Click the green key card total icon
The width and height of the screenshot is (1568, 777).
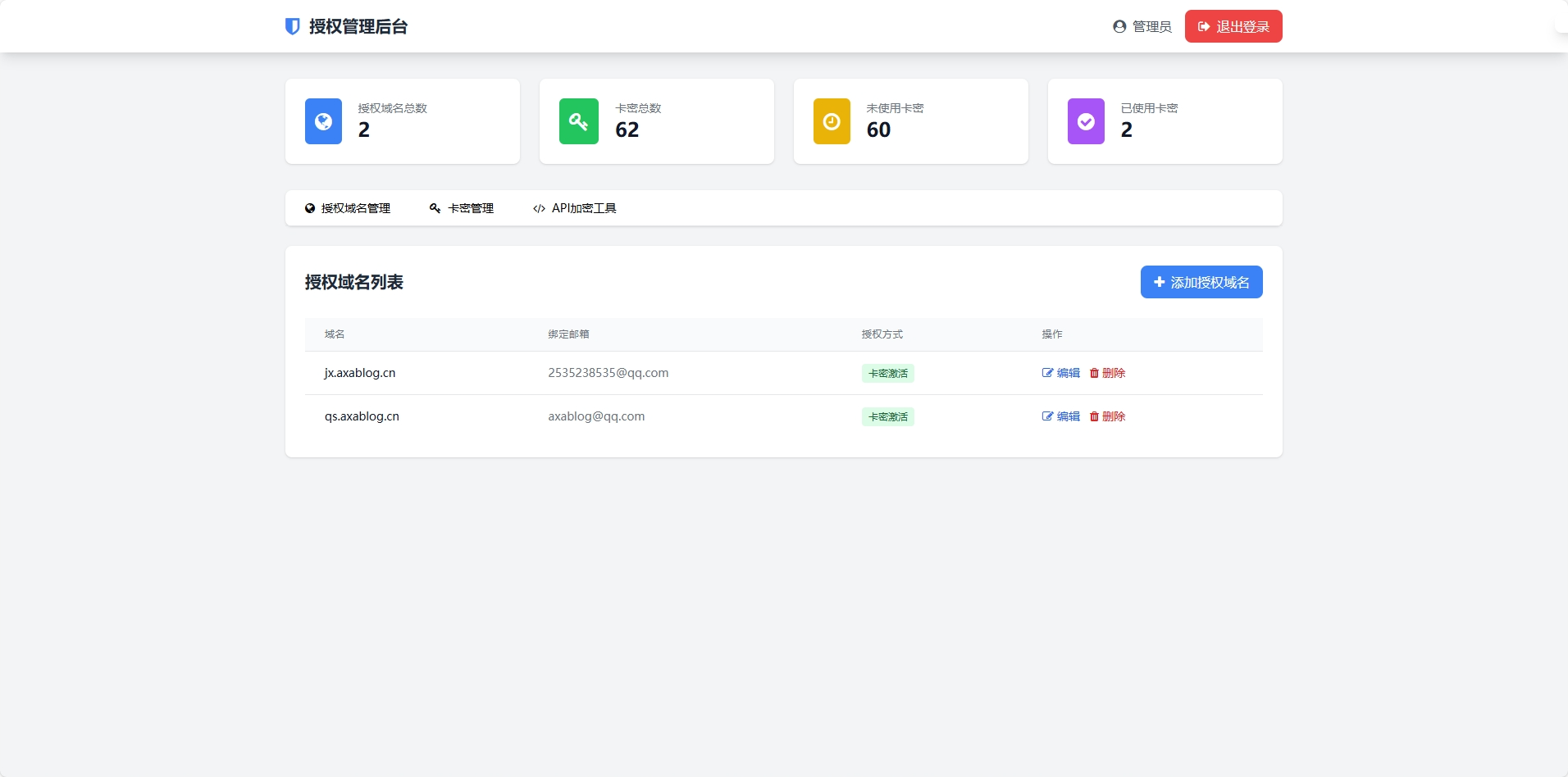[x=578, y=121]
